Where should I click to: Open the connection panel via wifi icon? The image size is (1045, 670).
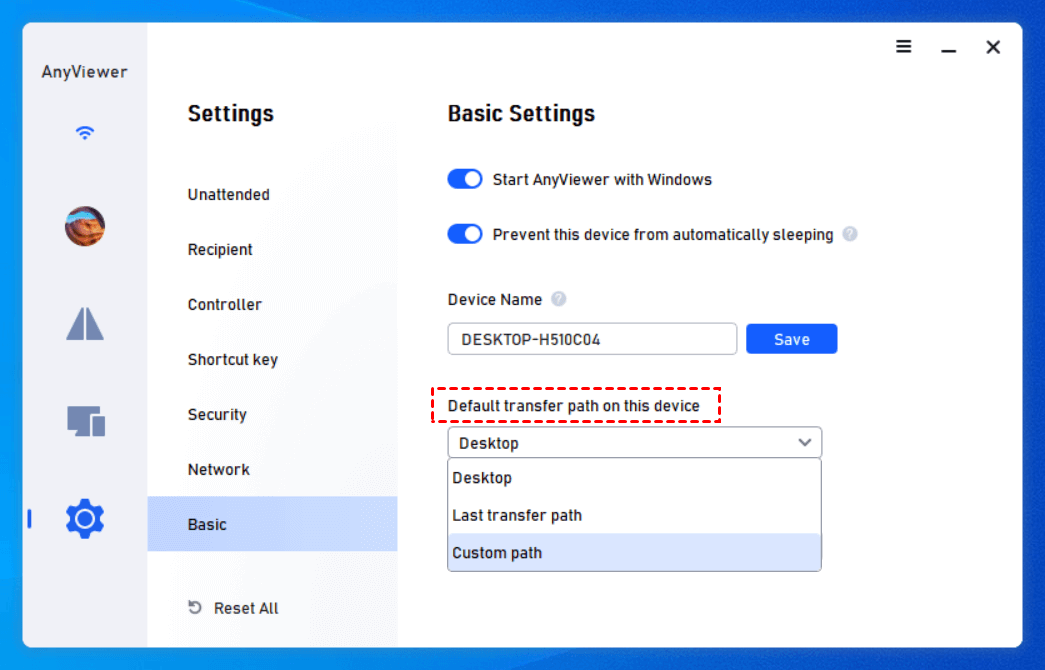[x=84, y=131]
